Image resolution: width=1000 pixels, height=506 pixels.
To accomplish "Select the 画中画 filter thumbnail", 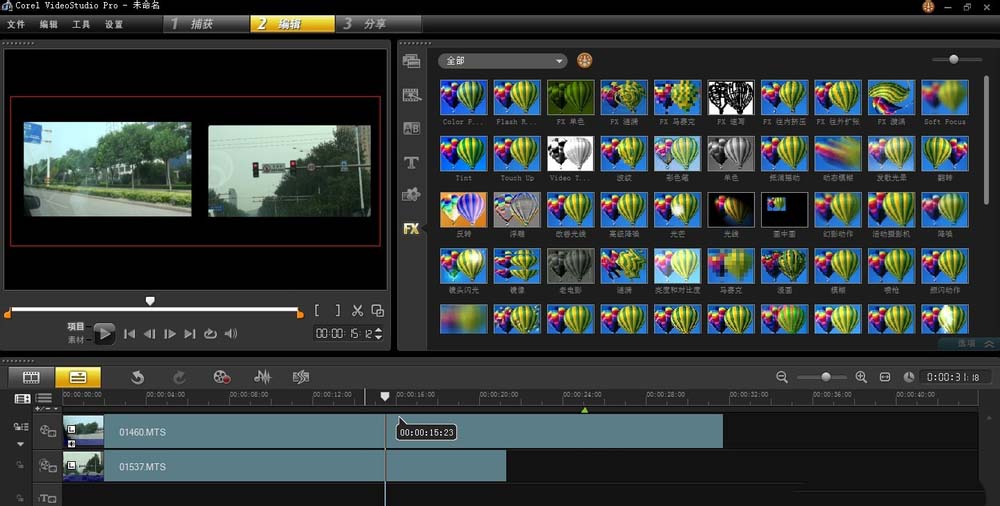I will click(784, 209).
